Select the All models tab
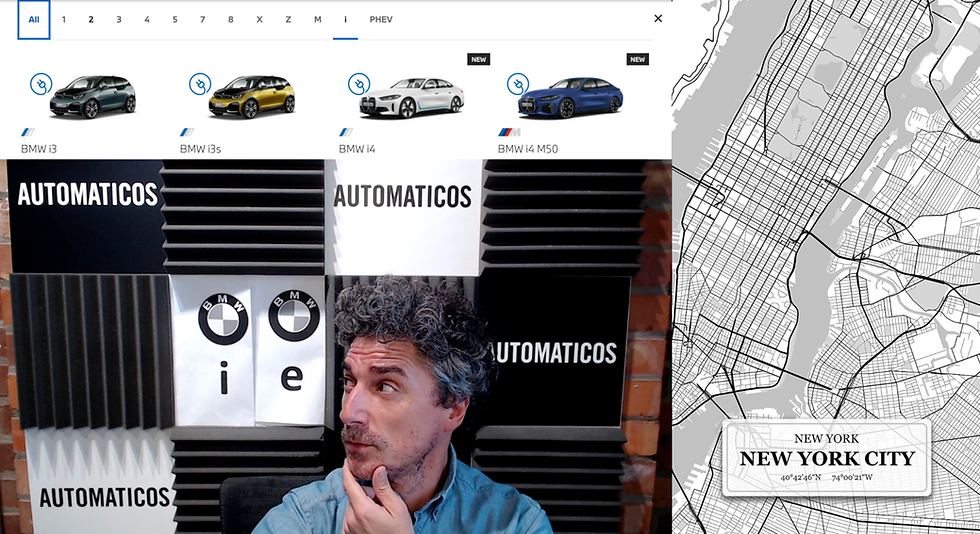This screenshot has width=980, height=534. coord(34,19)
